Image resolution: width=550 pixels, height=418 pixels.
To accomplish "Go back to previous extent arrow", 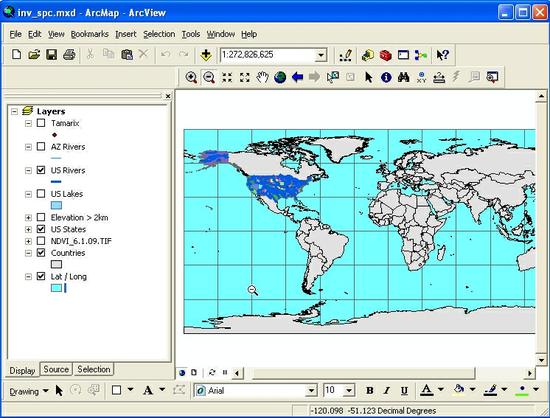I will (297, 77).
